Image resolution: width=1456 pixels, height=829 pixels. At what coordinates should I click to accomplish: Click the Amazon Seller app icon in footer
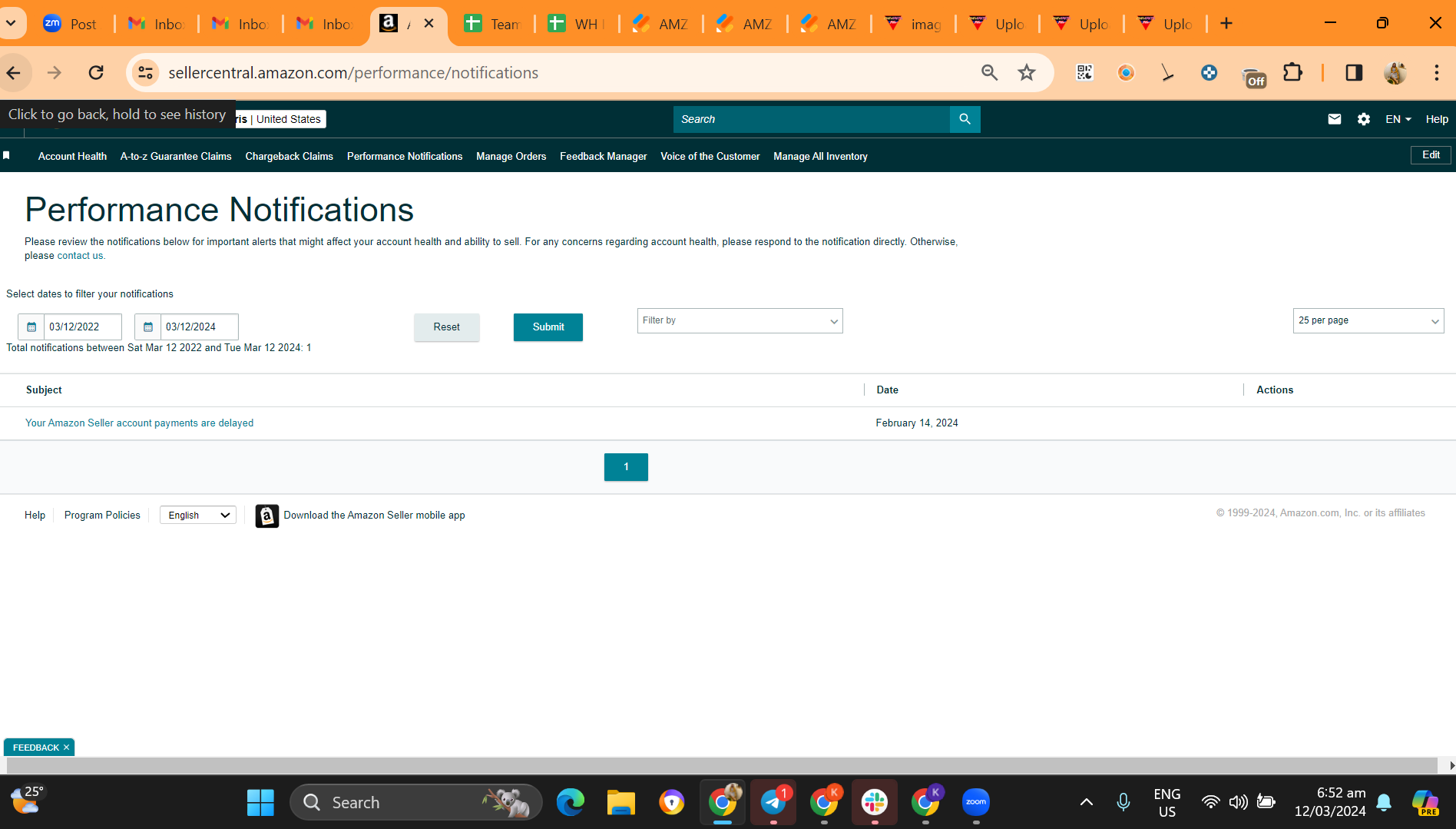[266, 516]
